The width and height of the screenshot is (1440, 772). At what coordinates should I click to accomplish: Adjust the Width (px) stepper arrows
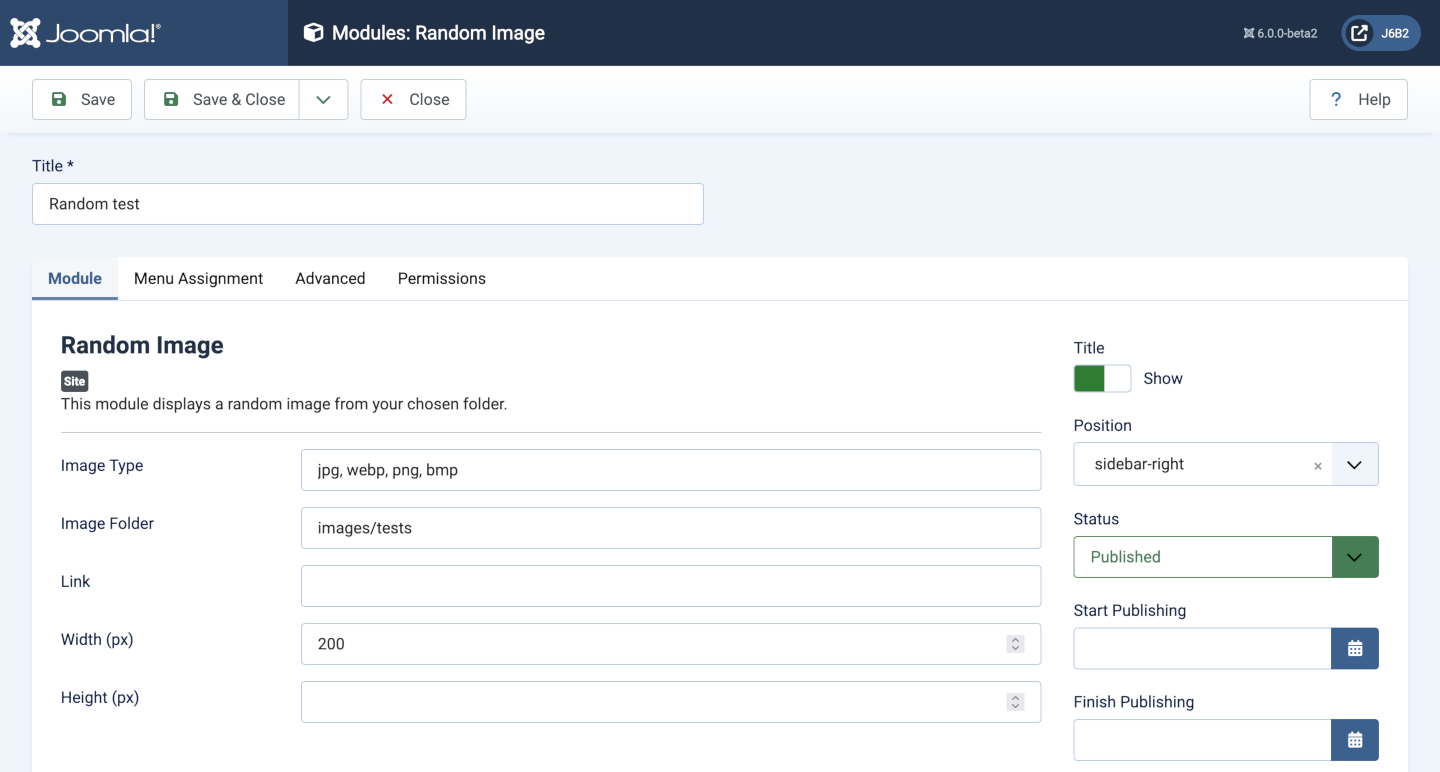[1015, 644]
